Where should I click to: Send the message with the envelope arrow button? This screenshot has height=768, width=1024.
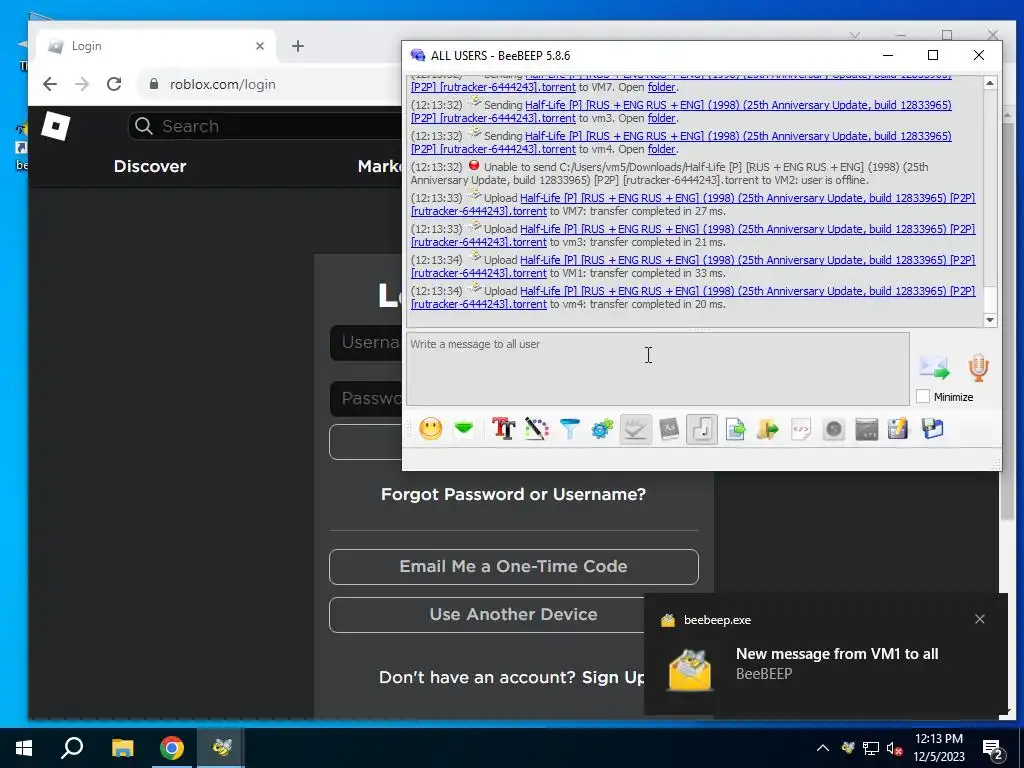pyautogui.click(x=935, y=367)
